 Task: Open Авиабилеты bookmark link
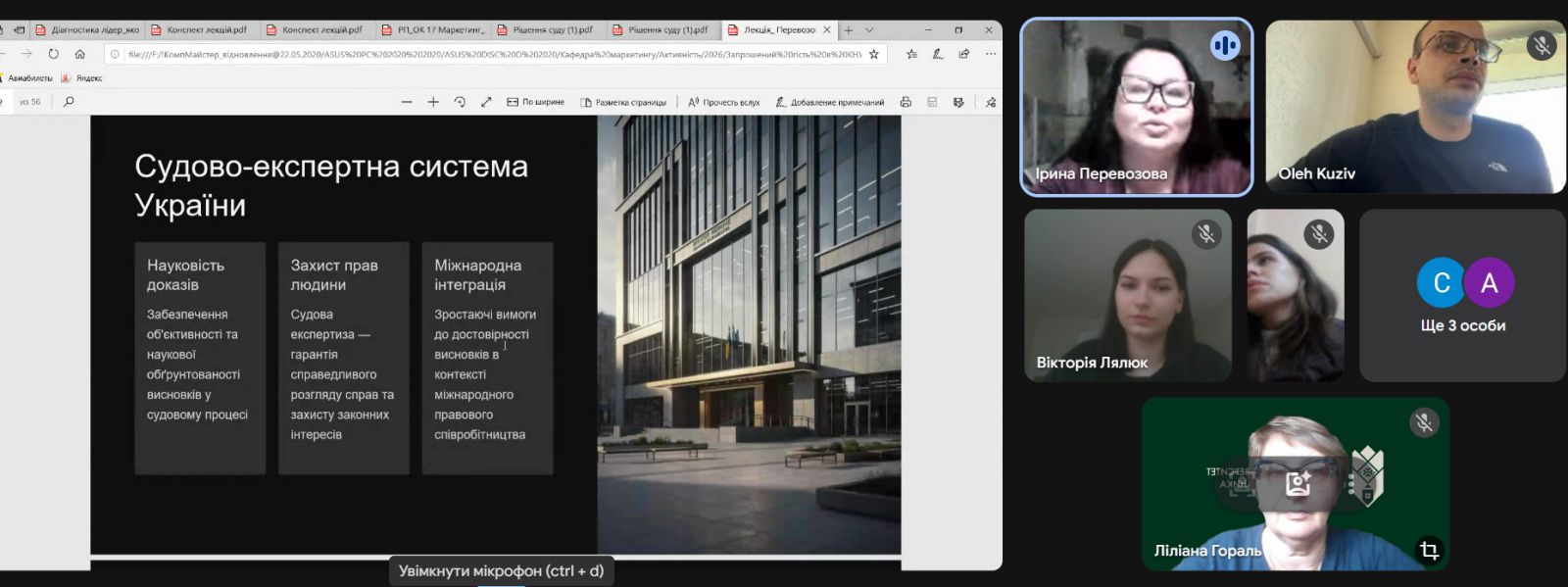pos(29,78)
